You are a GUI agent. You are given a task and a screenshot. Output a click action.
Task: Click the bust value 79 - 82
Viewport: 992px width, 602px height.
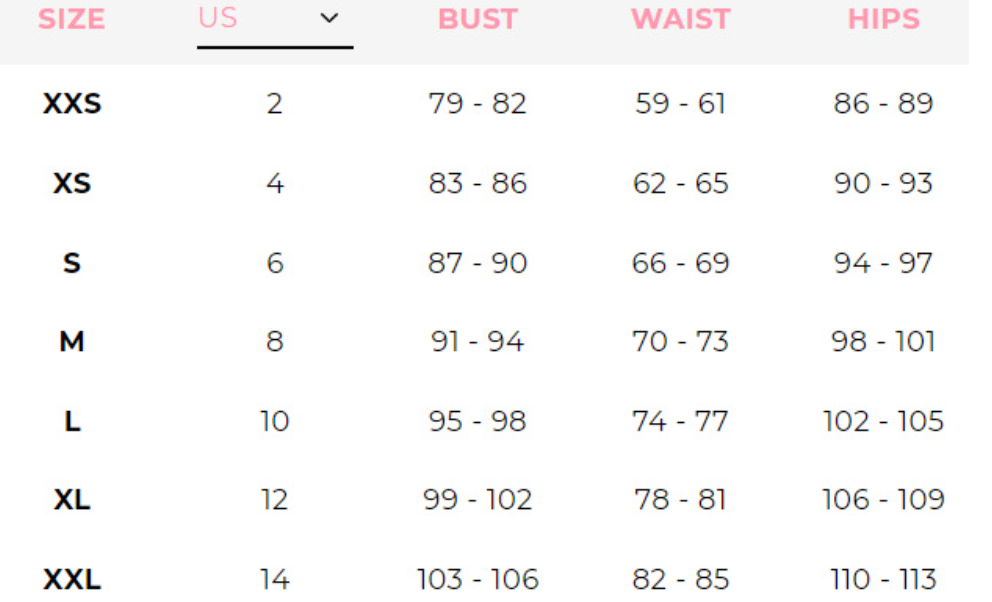pyautogui.click(x=477, y=104)
